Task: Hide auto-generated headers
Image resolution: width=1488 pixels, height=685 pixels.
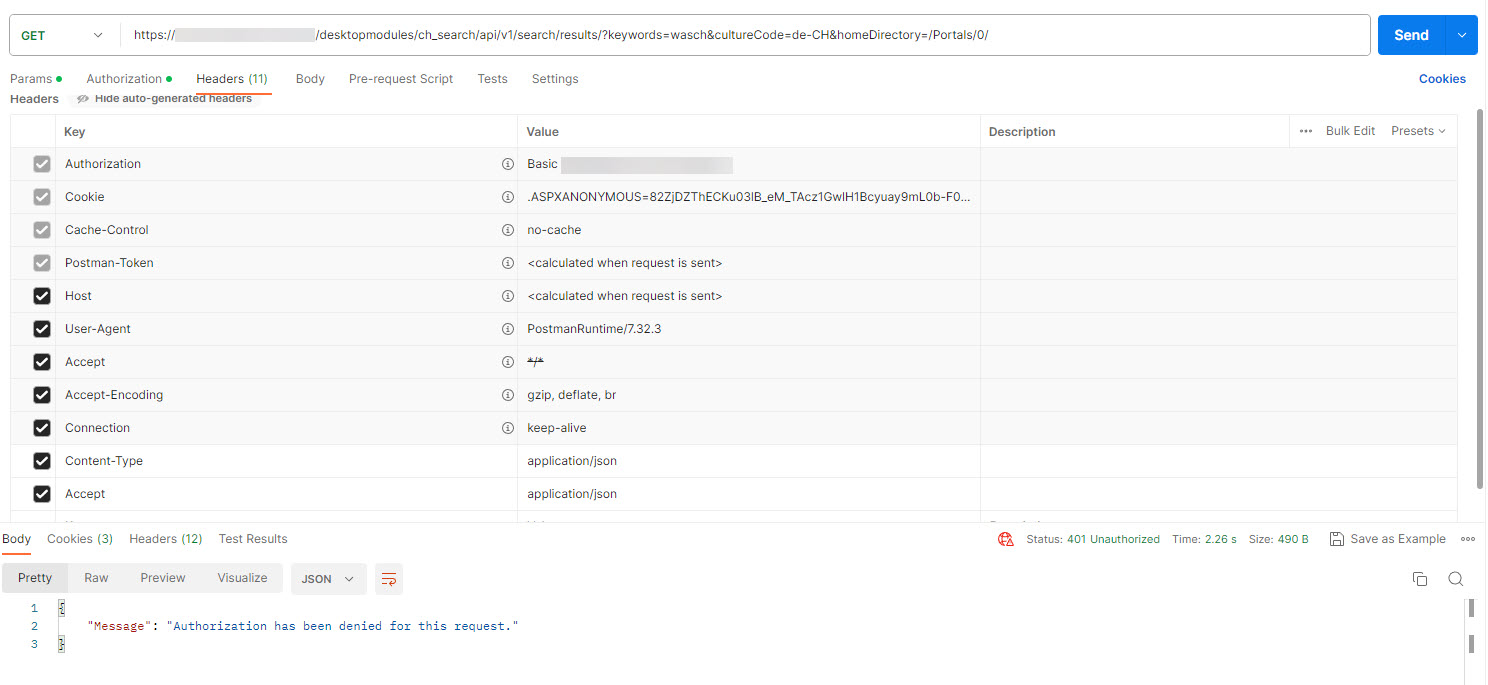Action: [x=164, y=99]
